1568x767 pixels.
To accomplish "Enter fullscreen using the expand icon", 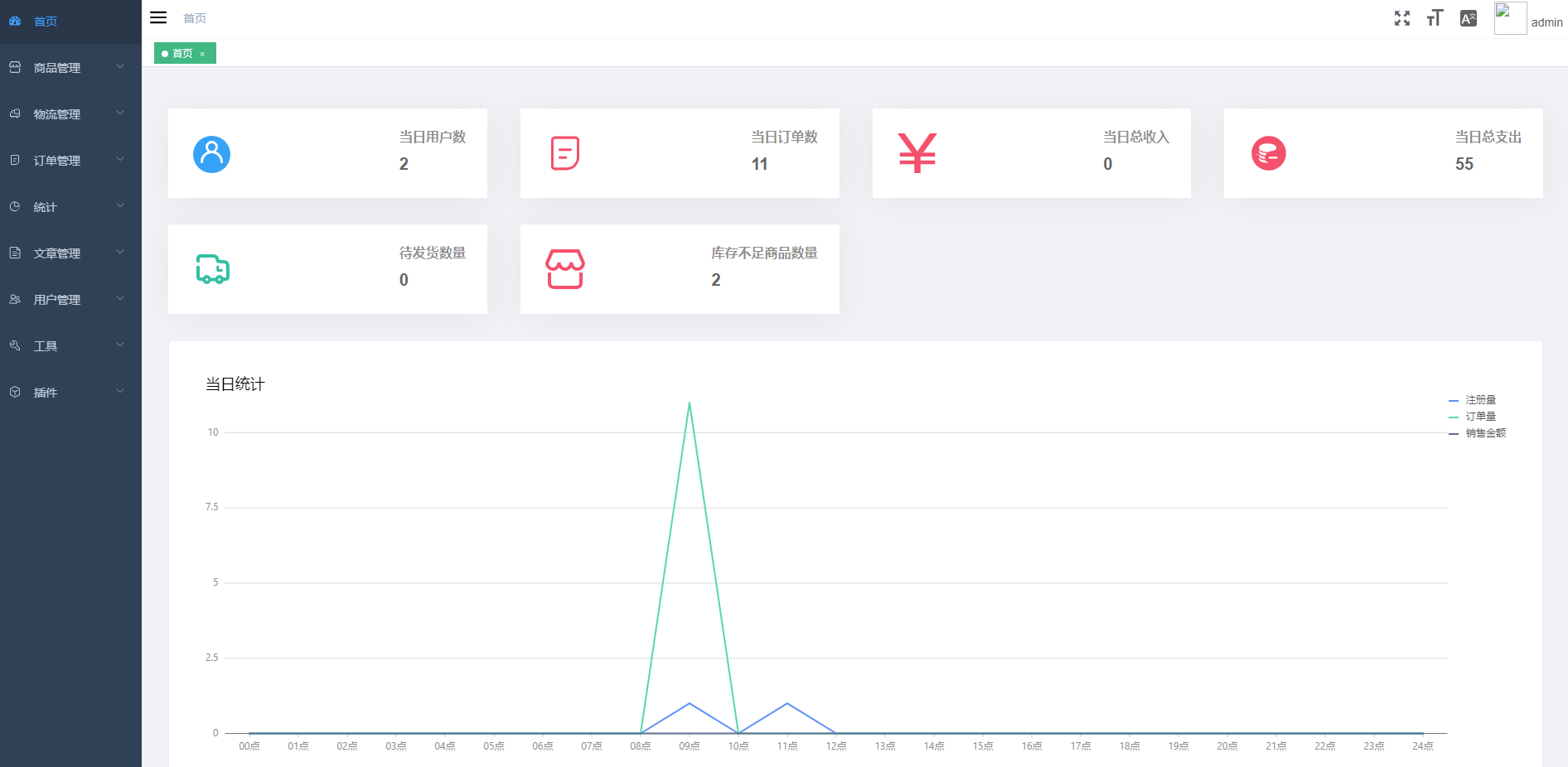I will point(1401,18).
